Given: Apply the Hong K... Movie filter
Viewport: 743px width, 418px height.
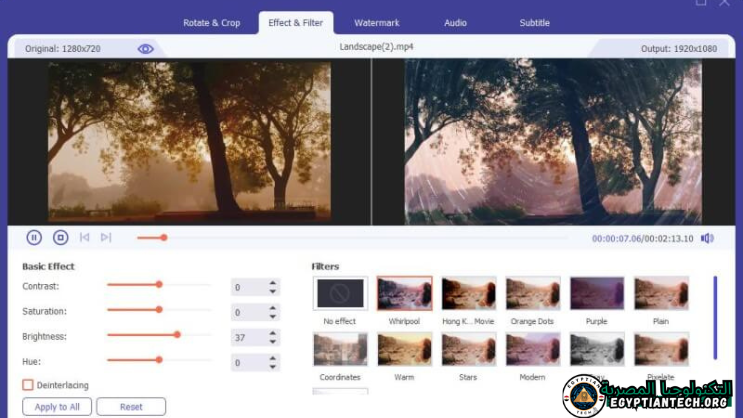Looking at the screenshot, I should [x=469, y=293].
